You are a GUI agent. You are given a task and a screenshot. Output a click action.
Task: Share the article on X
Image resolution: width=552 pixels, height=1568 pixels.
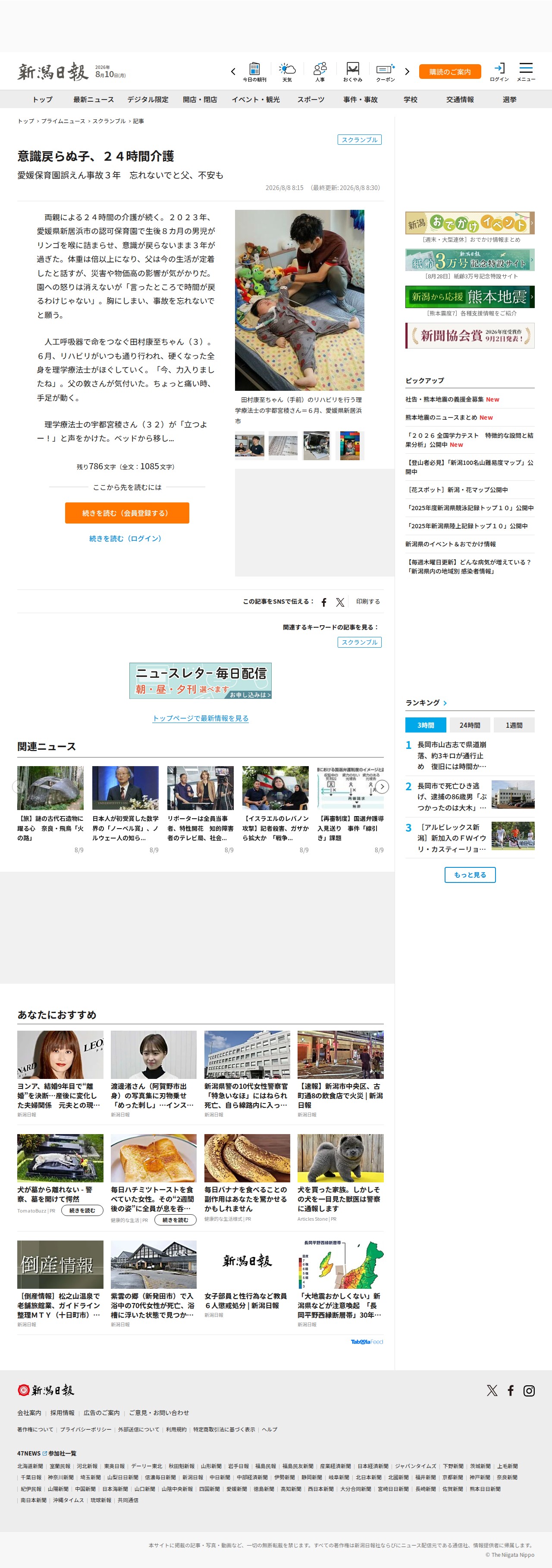point(340,602)
